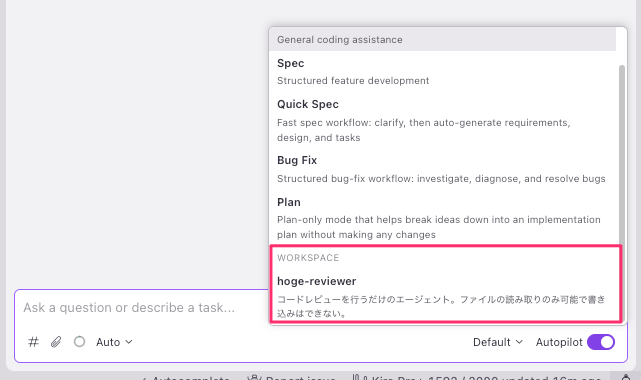Select the Bug Fix mode option
The height and width of the screenshot is (380, 641).
coord(443,169)
